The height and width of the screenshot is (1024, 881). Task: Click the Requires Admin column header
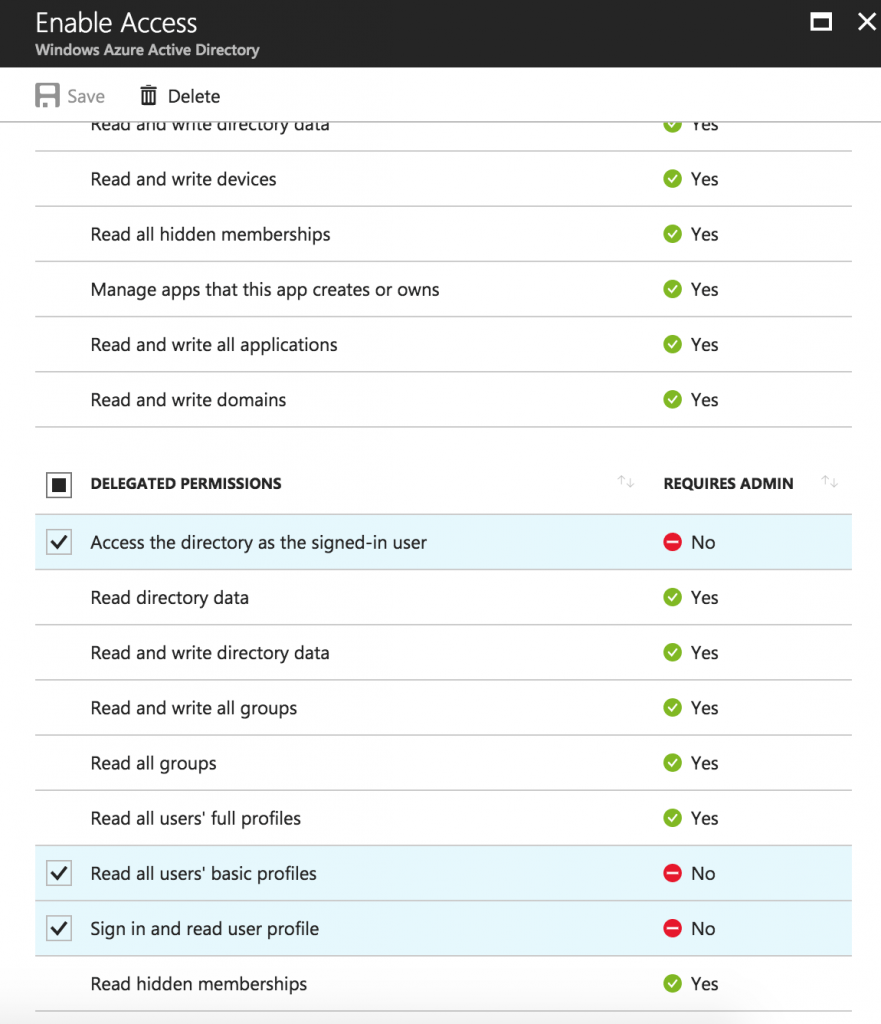728,484
